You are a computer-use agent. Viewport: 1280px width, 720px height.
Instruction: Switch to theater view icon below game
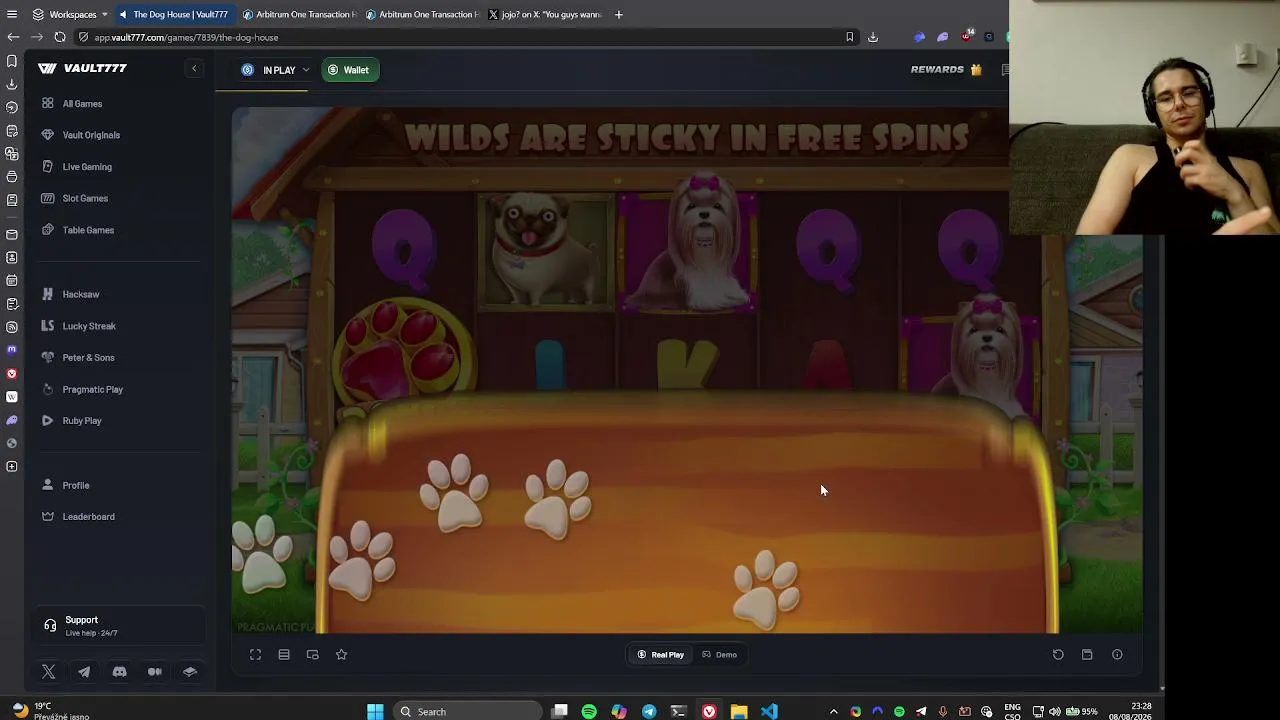click(284, 655)
